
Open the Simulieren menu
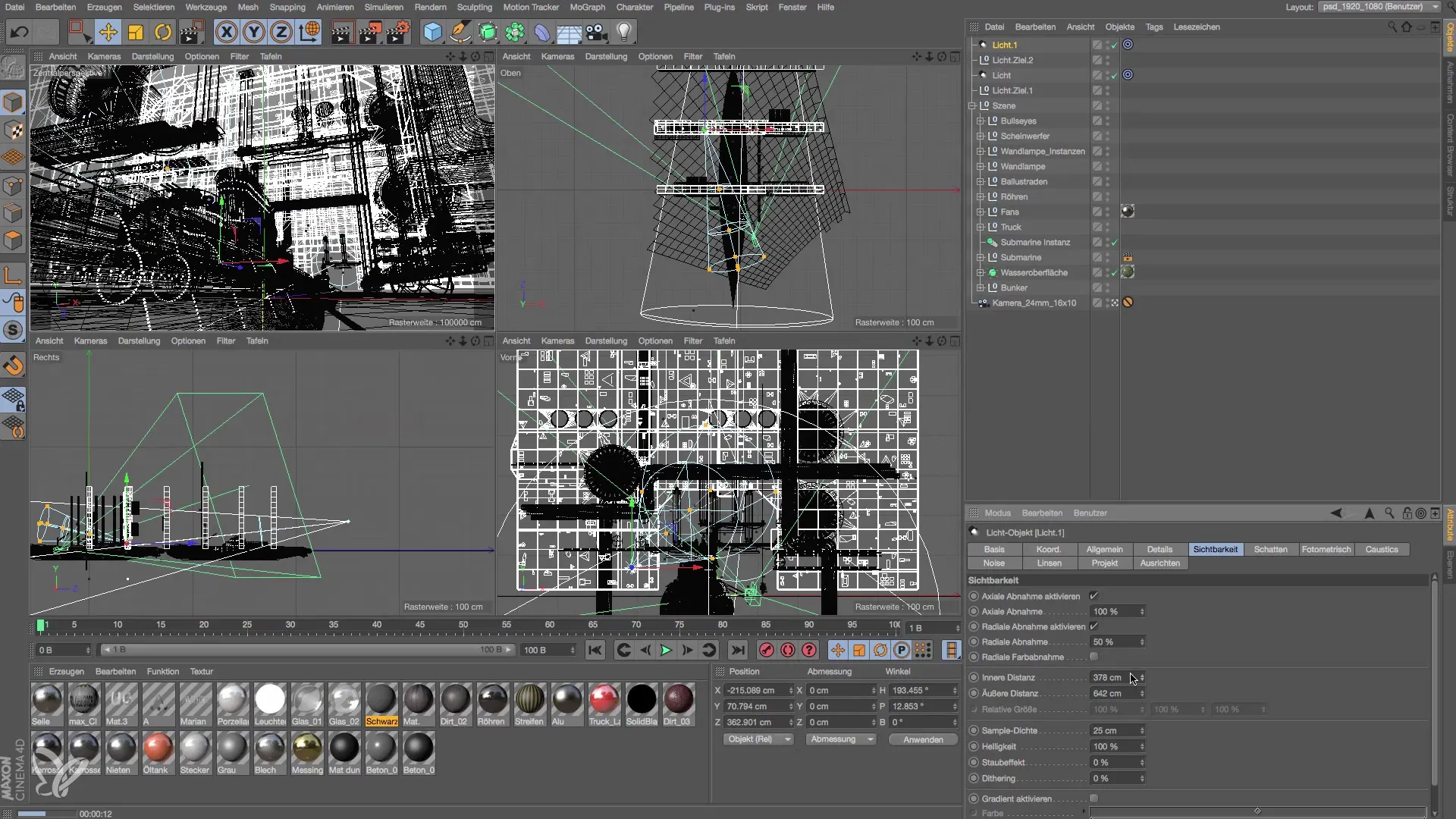coord(384,7)
